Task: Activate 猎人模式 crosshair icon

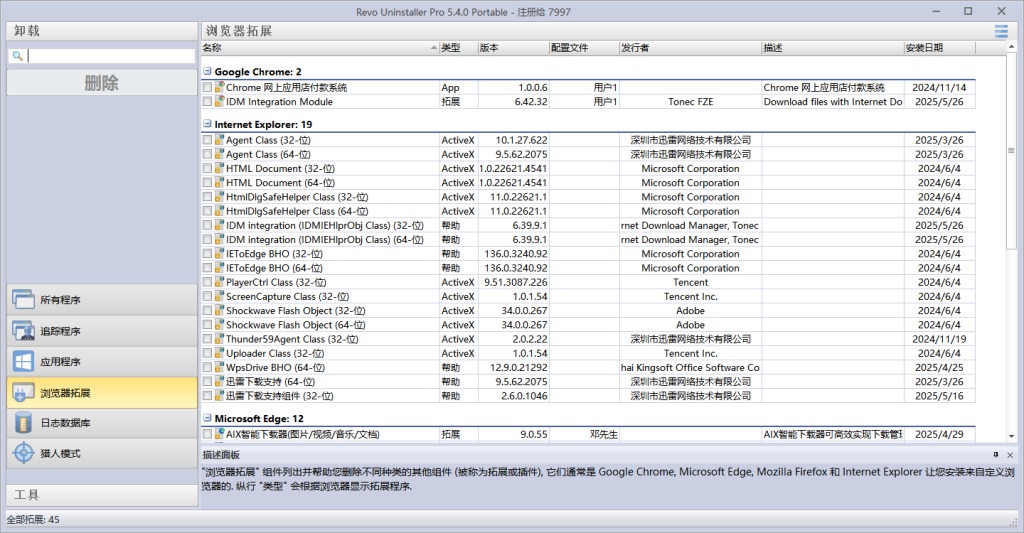Action: 23,453
